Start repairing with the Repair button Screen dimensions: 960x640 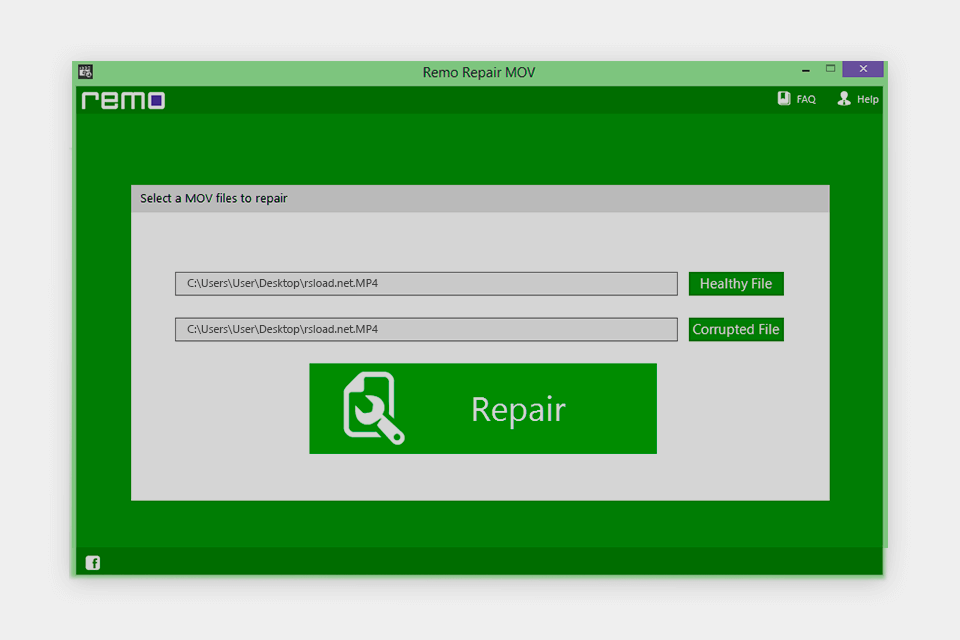(483, 408)
